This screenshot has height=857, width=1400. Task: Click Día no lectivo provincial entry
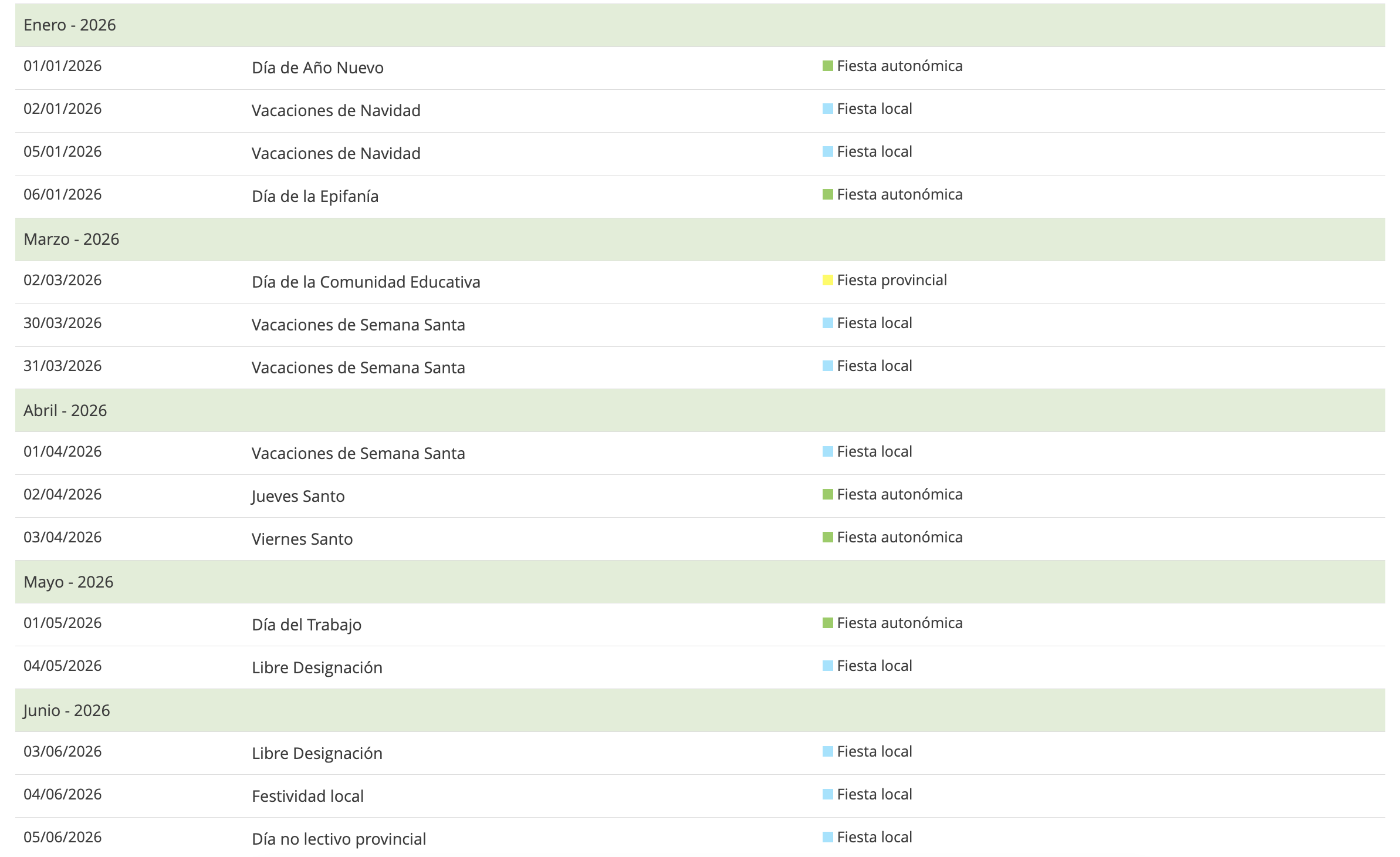click(339, 839)
